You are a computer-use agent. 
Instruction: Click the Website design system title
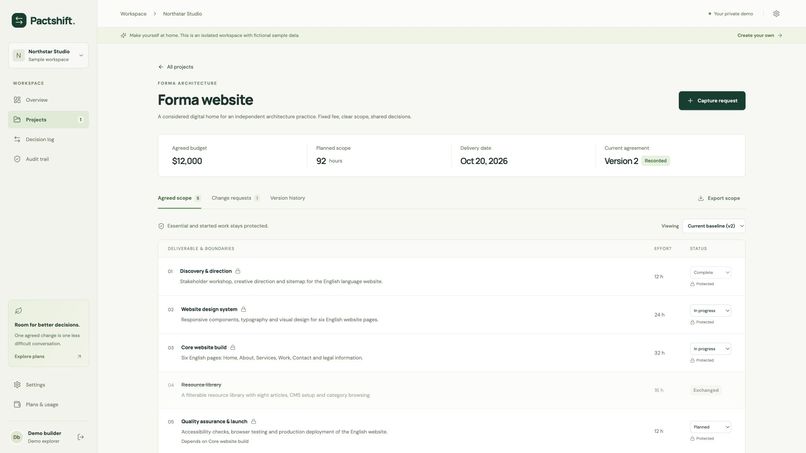tap(209, 309)
